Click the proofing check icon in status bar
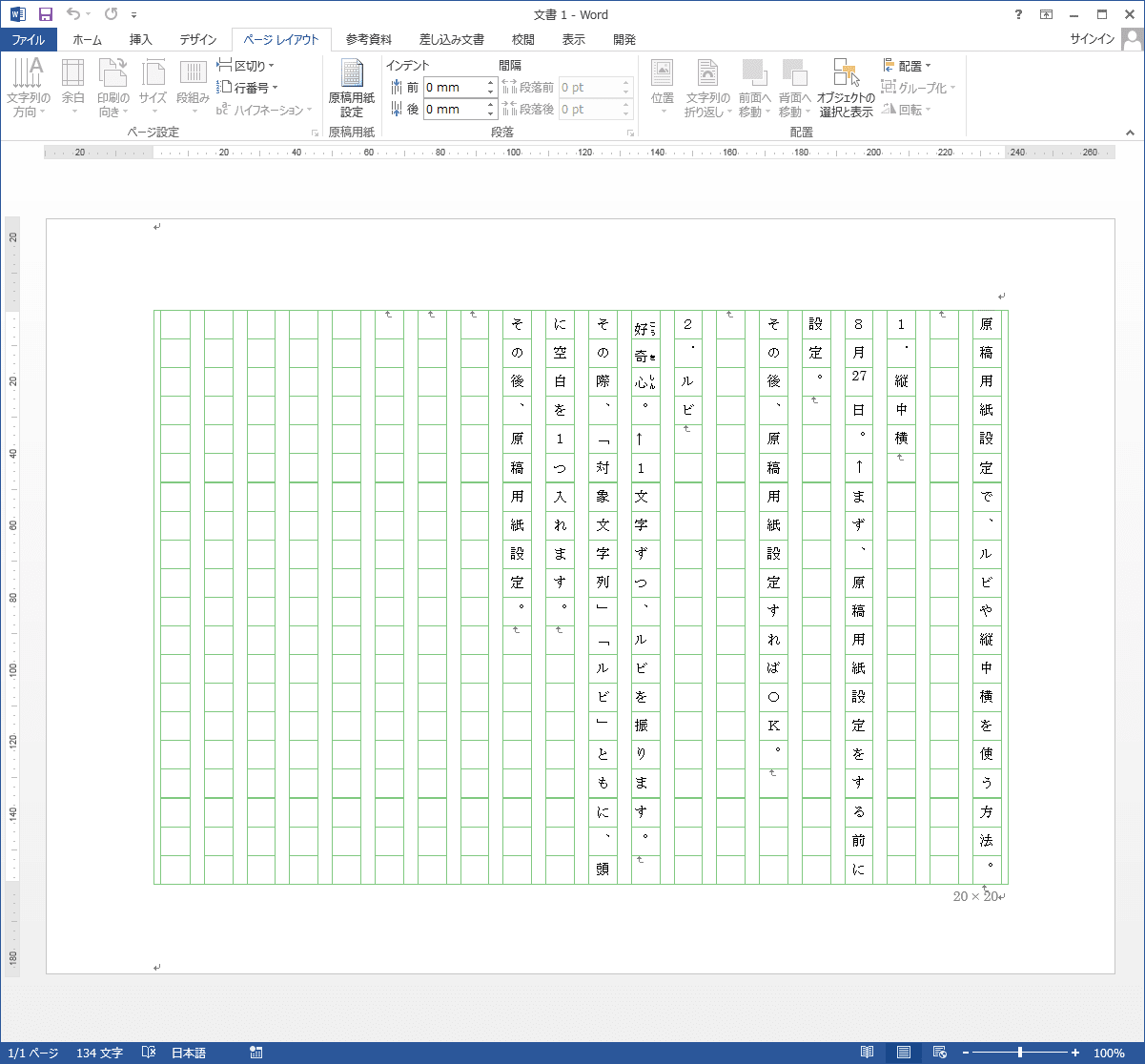1145x1064 pixels. 149,1053
